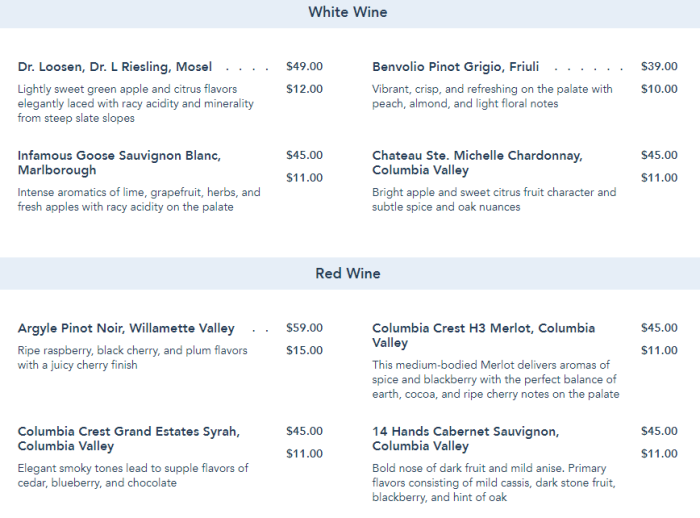
Task: Click the $12.00 Riesling glass price
Action: click(x=304, y=89)
